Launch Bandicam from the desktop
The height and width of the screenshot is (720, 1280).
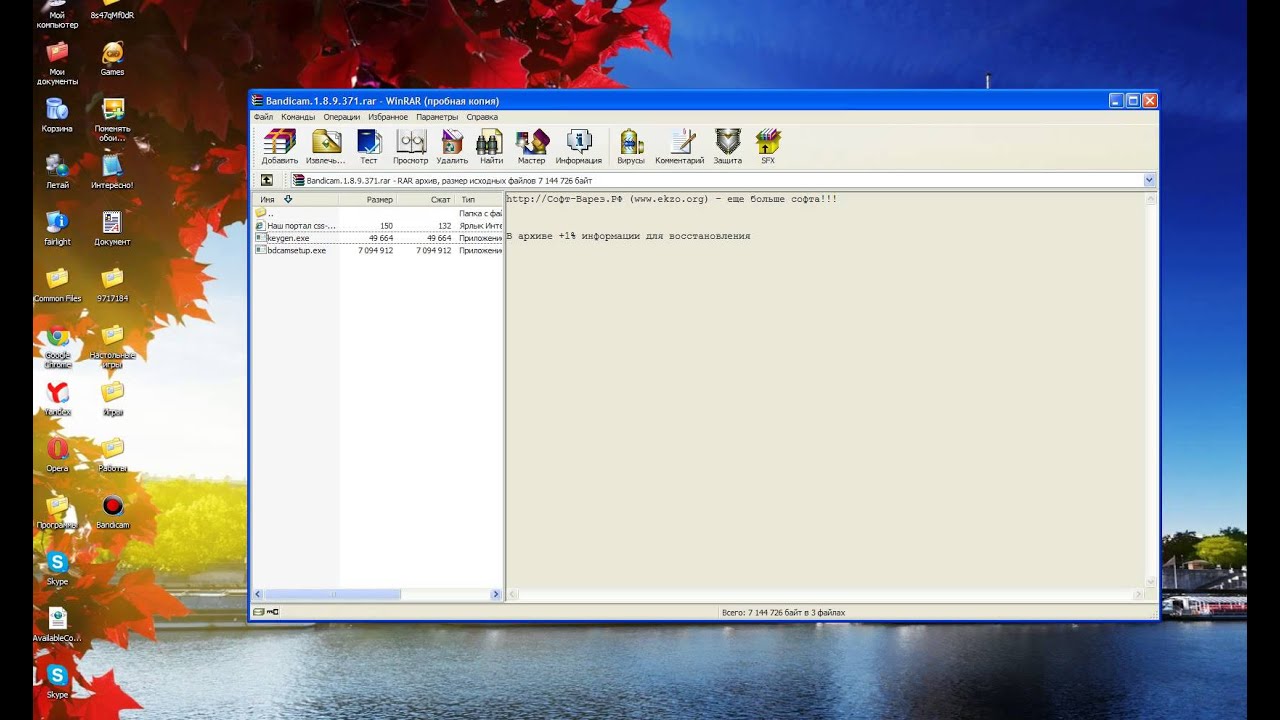pyautogui.click(x=112, y=512)
